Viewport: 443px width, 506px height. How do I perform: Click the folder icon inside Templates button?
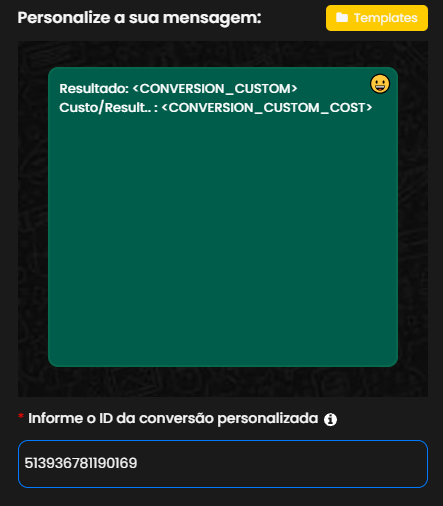pyautogui.click(x=342, y=17)
